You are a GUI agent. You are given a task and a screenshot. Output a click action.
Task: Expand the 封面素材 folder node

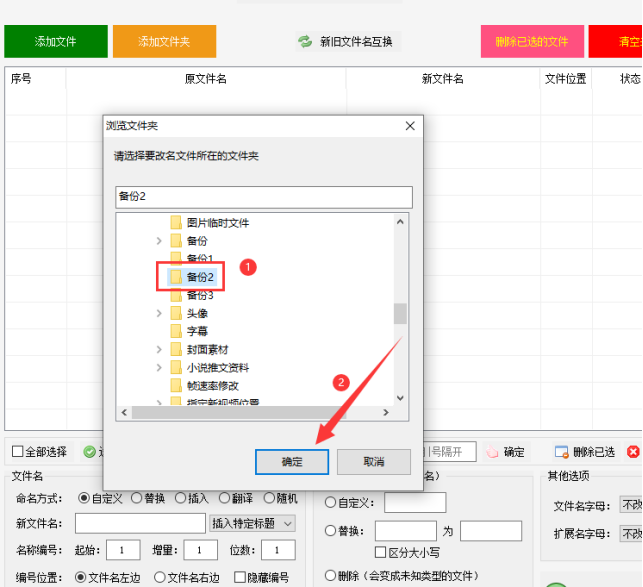[159, 349]
